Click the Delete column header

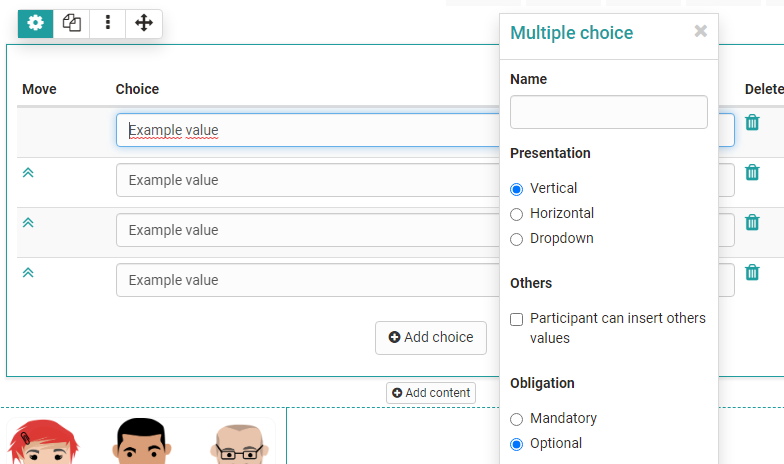764,89
